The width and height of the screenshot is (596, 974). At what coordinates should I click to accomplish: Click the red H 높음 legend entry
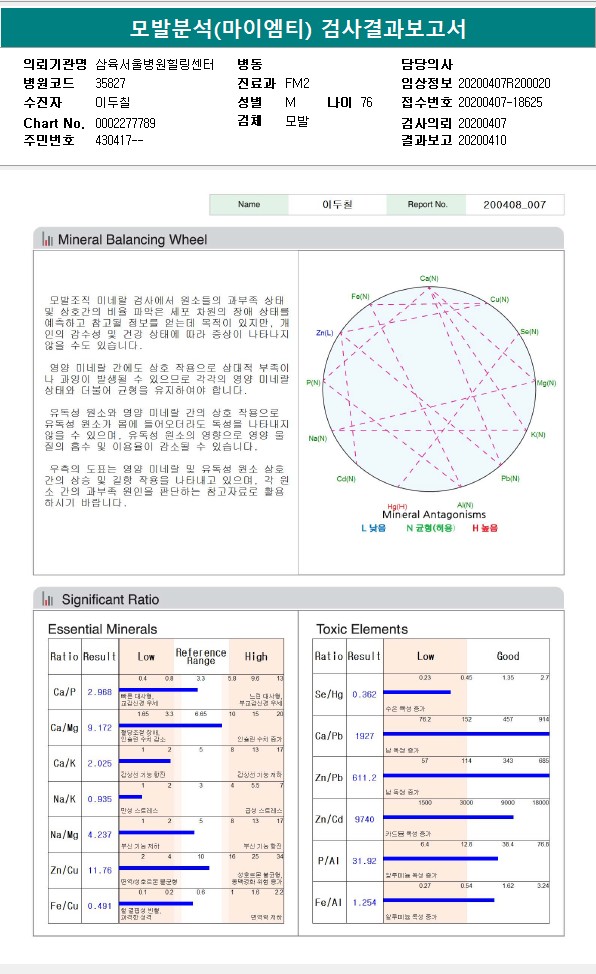point(485,528)
